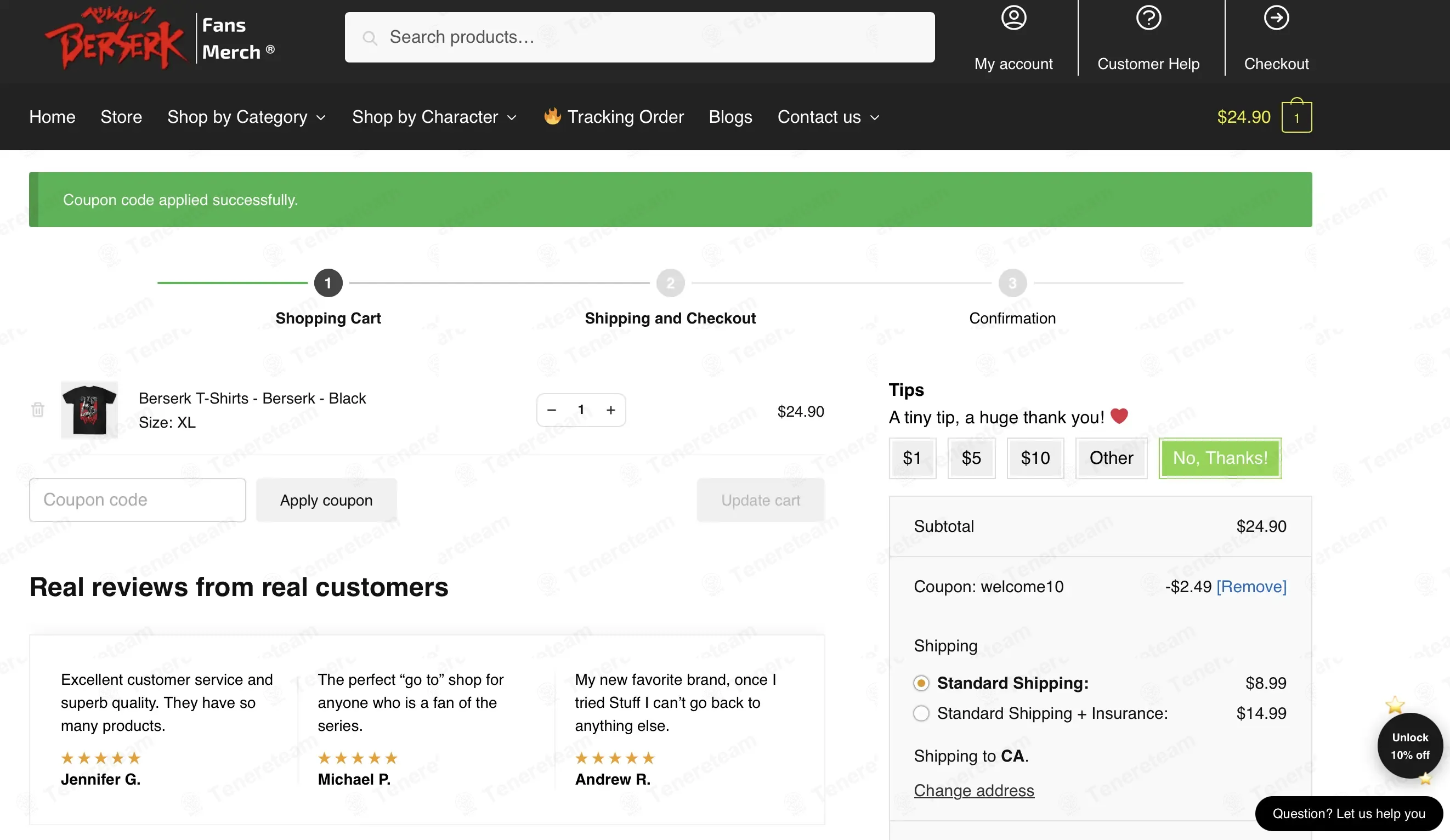1450x840 pixels.
Task: Open the Blogs menu item
Action: tap(730, 117)
